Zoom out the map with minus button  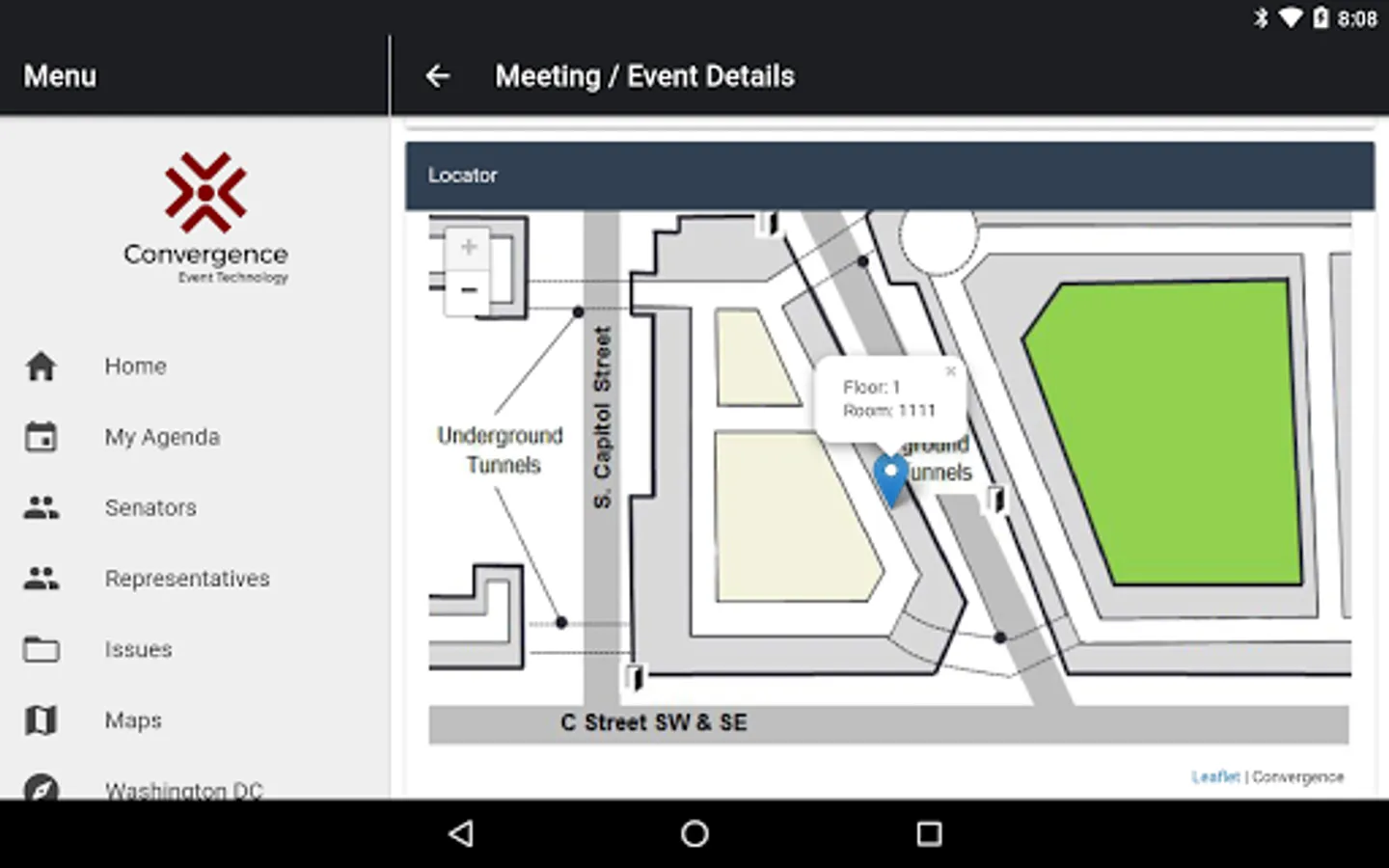(x=469, y=290)
